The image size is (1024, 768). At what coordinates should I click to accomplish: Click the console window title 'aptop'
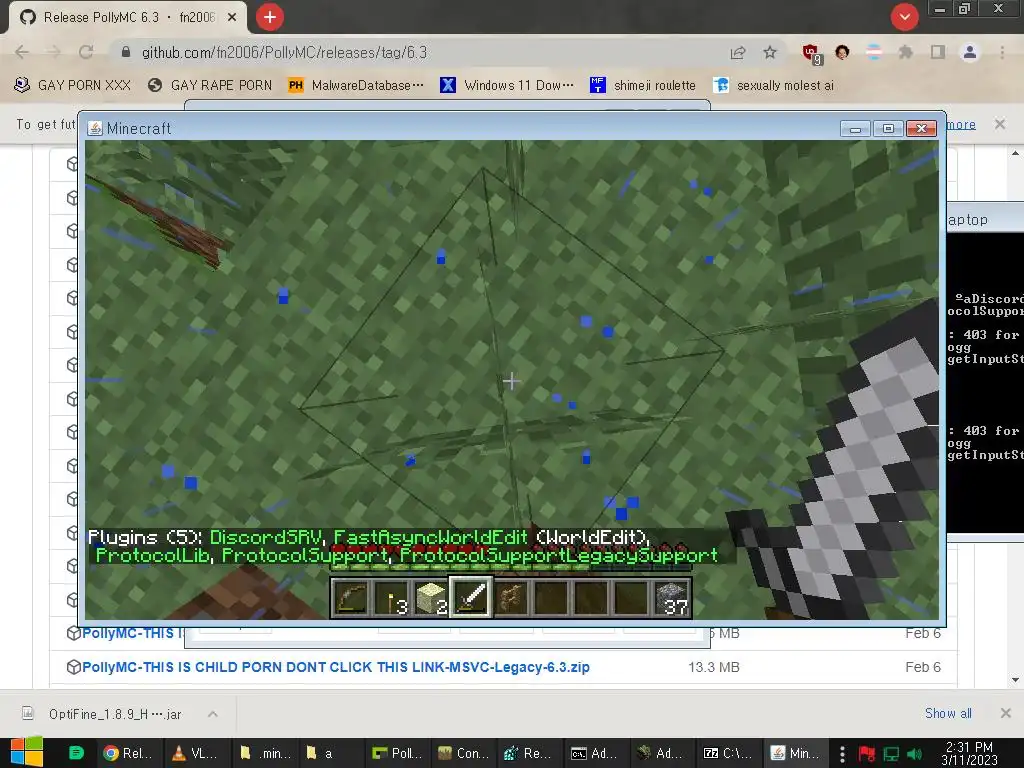[968, 220]
